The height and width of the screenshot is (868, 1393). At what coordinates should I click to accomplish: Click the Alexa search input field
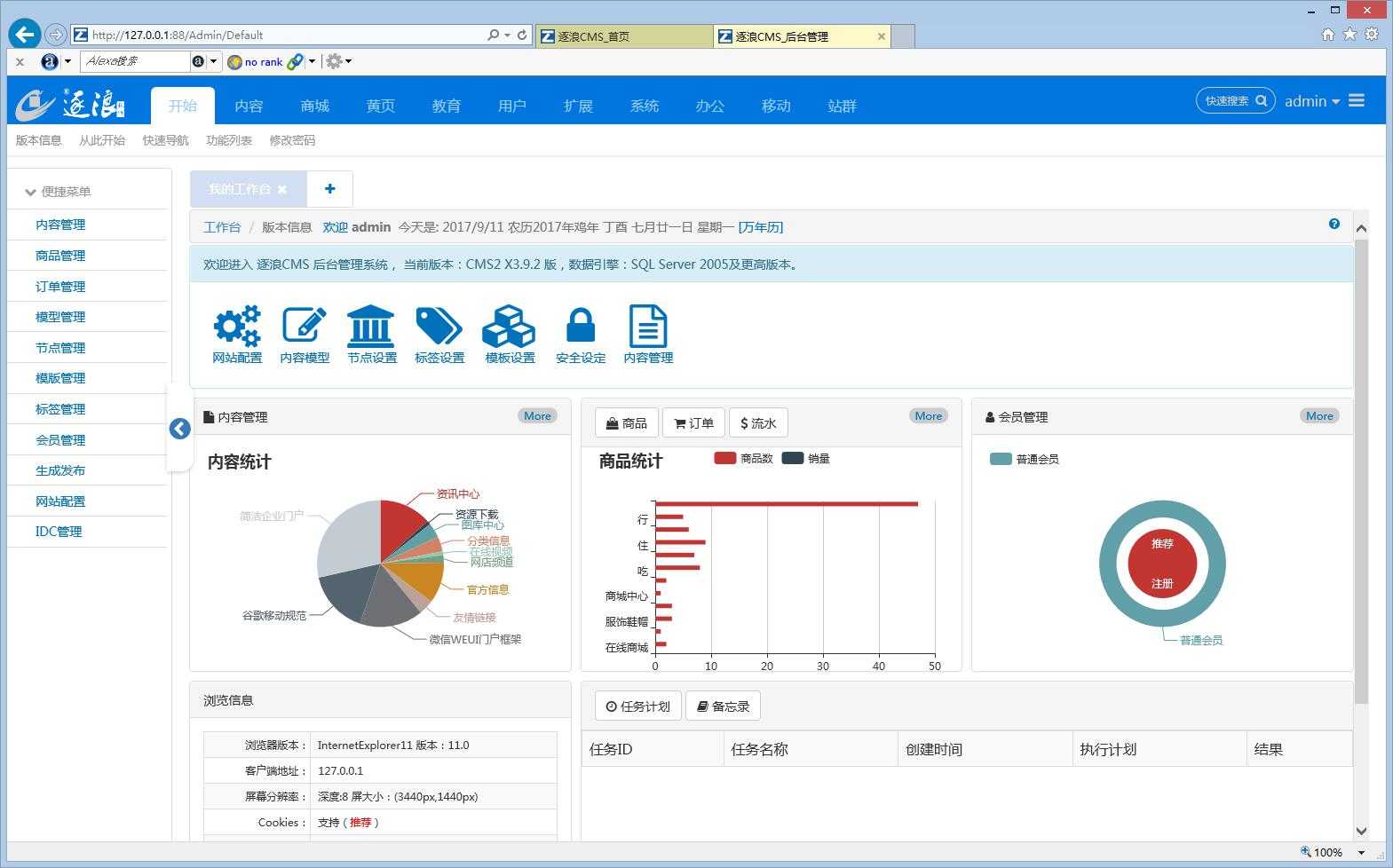pos(135,61)
